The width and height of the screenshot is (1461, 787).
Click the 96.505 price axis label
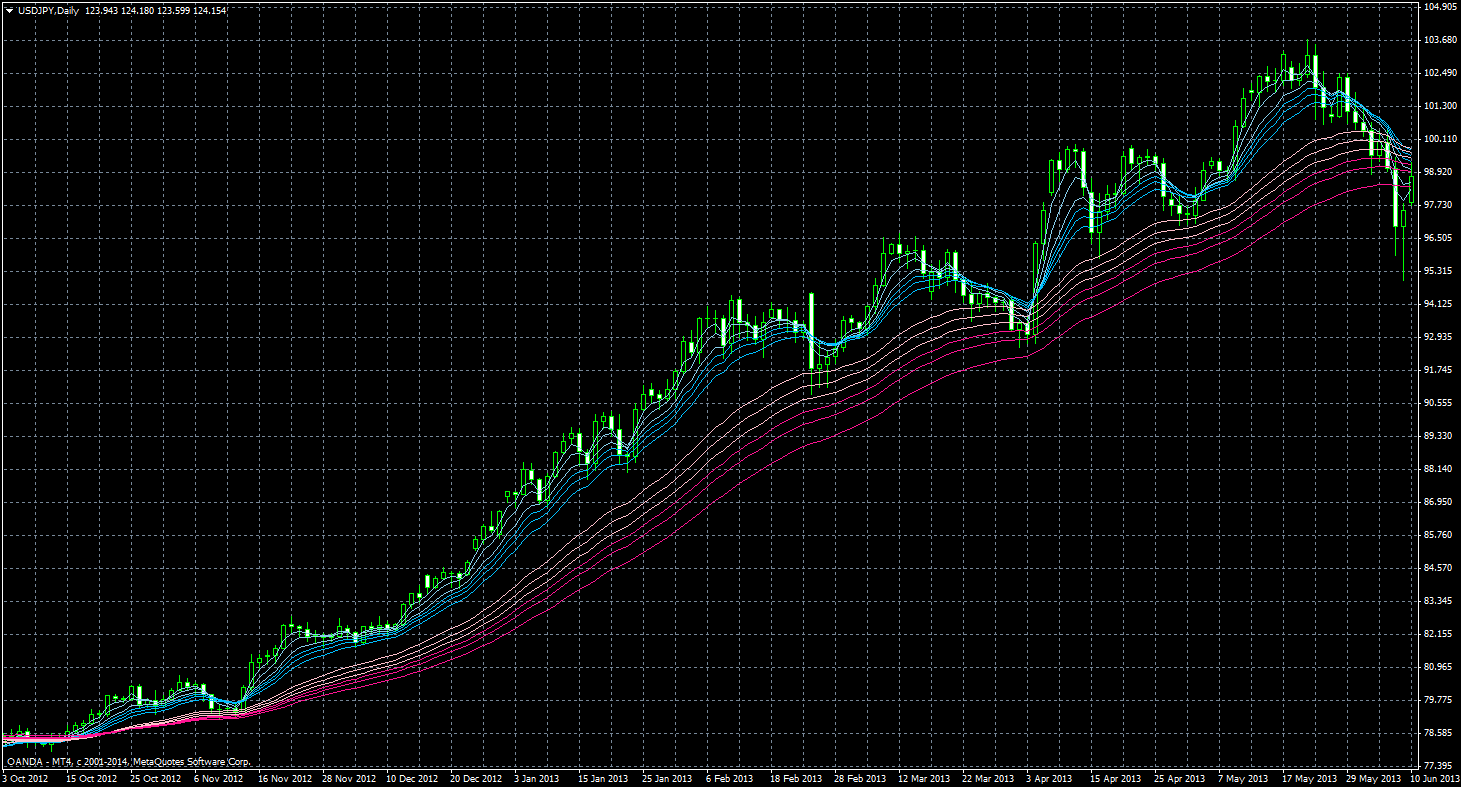tap(1437, 238)
